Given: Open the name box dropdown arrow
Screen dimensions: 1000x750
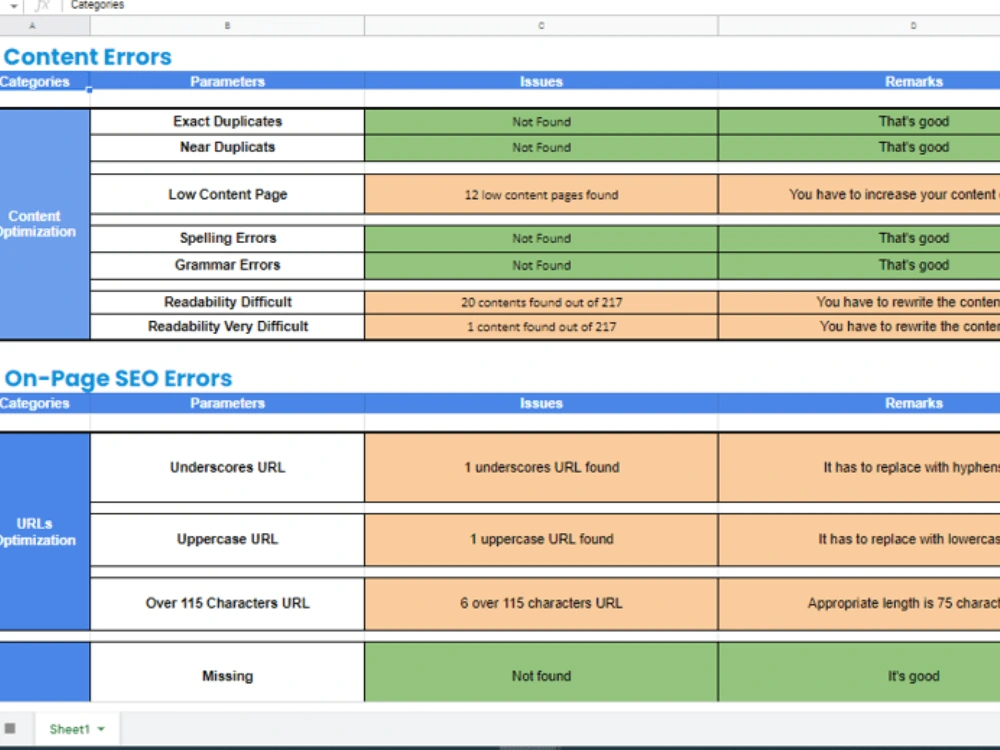Looking at the screenshot, I should [13, 6].
